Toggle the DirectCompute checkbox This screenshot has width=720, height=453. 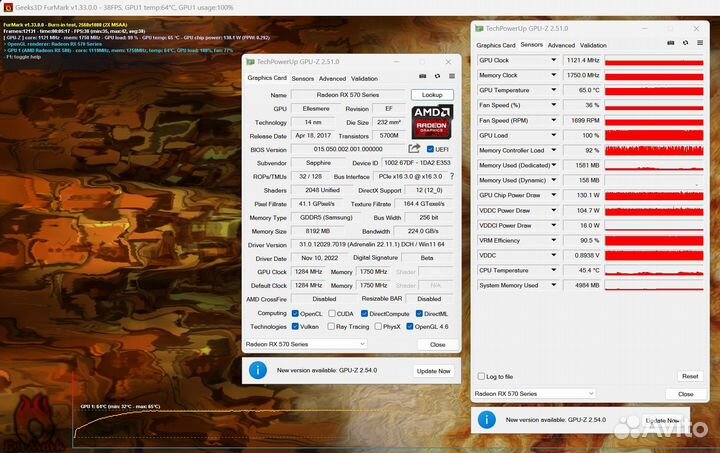(x=364, y=313)
